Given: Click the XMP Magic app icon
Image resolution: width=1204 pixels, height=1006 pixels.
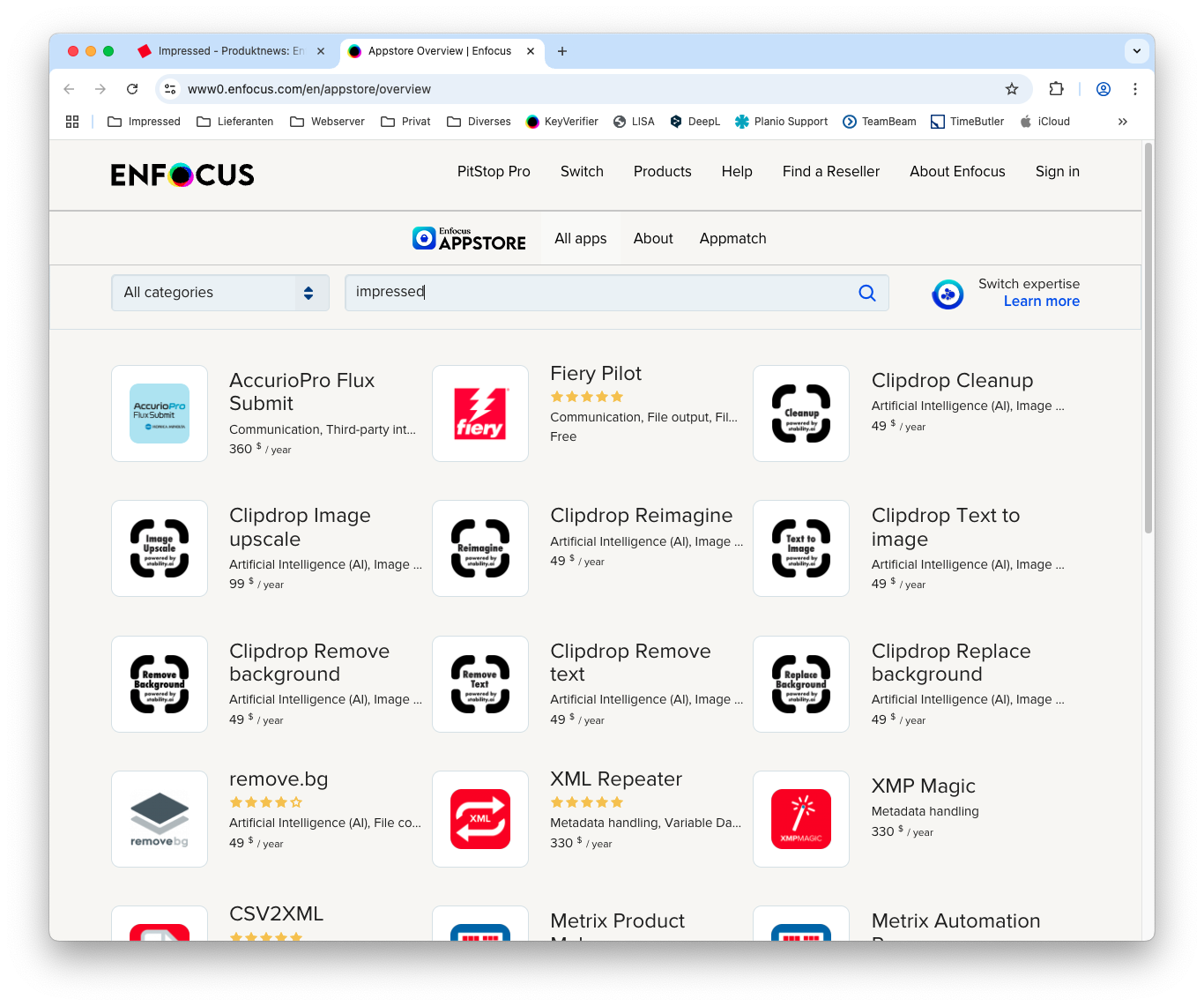Looking at the screenshot, I should (800, 818).
